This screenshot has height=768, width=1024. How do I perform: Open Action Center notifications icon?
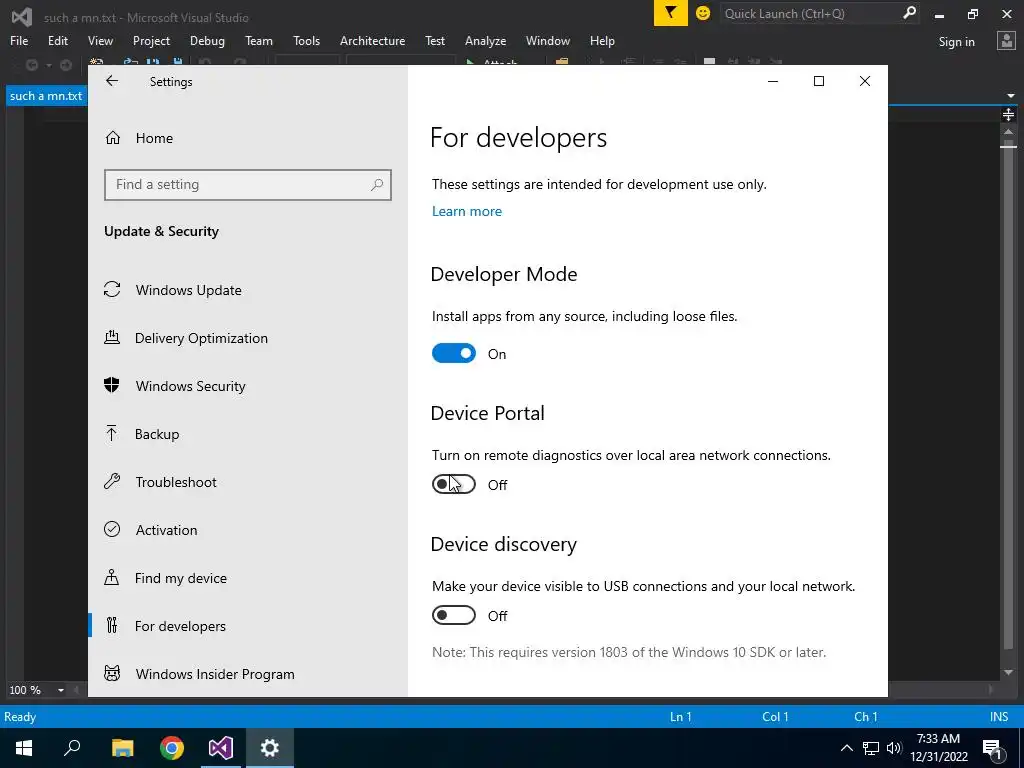click(992, 748)
